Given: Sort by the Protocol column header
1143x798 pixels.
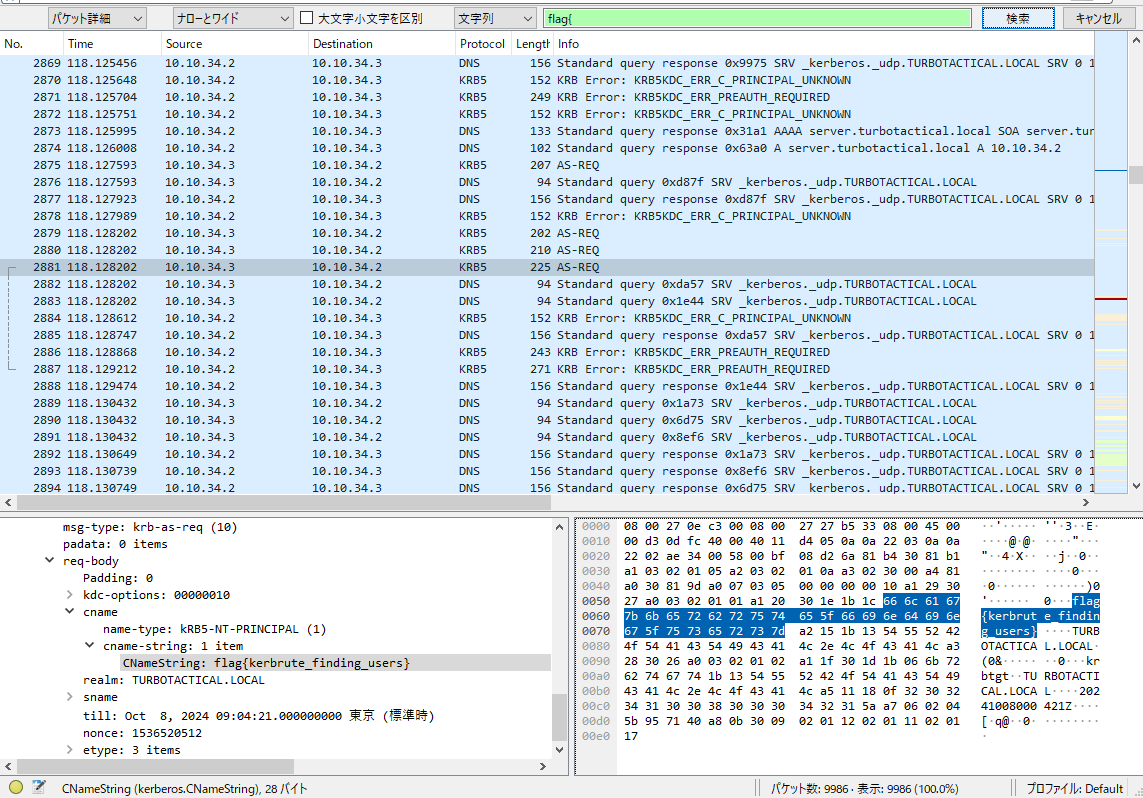Looking at the screenshot, I should point(483,44).
